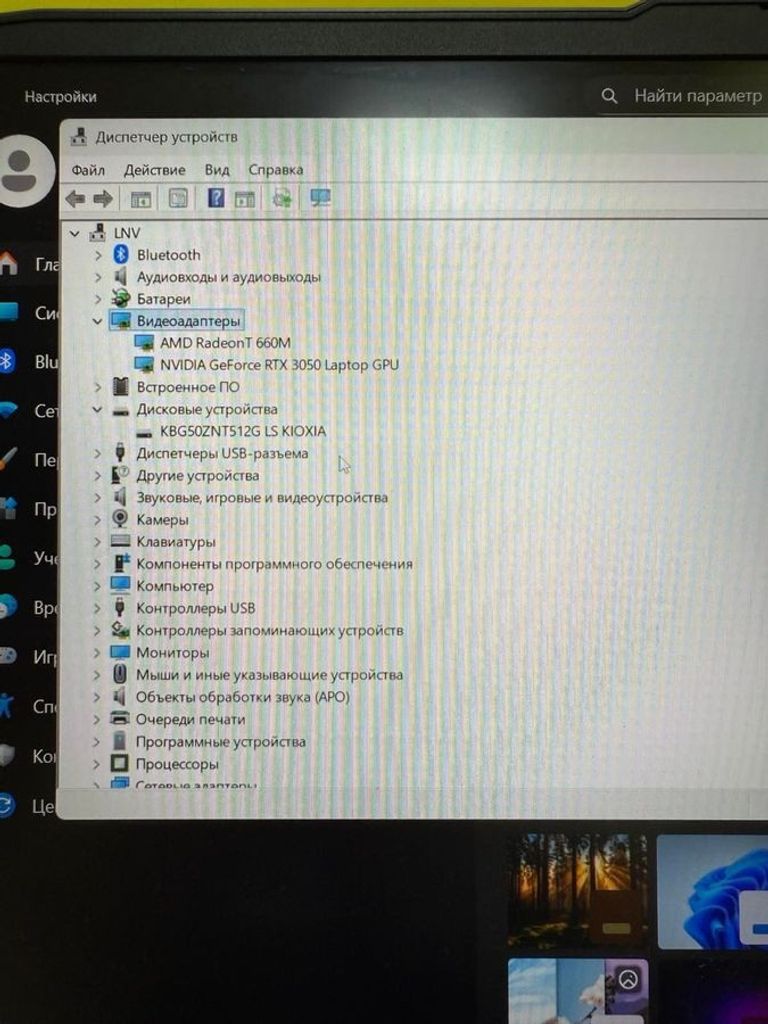Click the Процессоры chip icon

(x=120, y=763)
